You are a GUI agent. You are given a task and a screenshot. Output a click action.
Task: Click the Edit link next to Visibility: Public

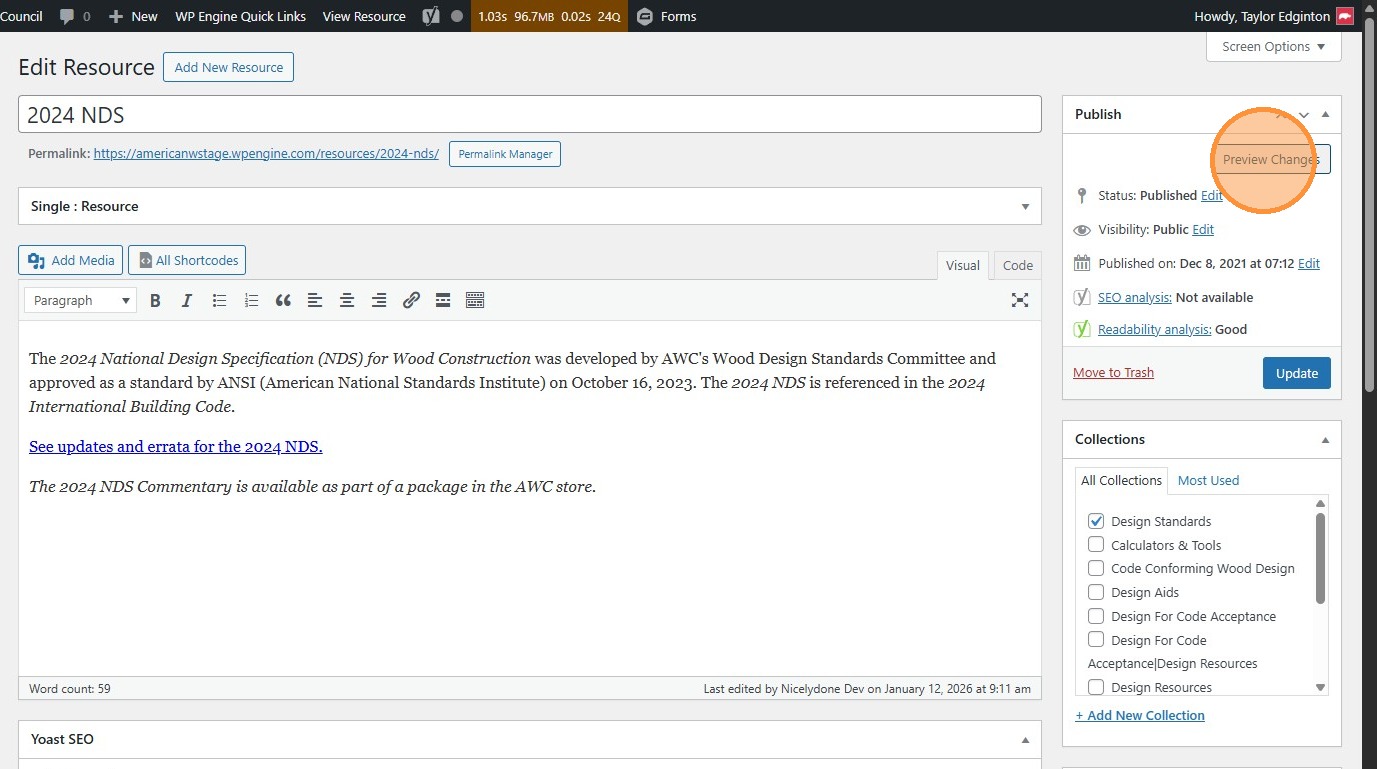[1203, 229]
